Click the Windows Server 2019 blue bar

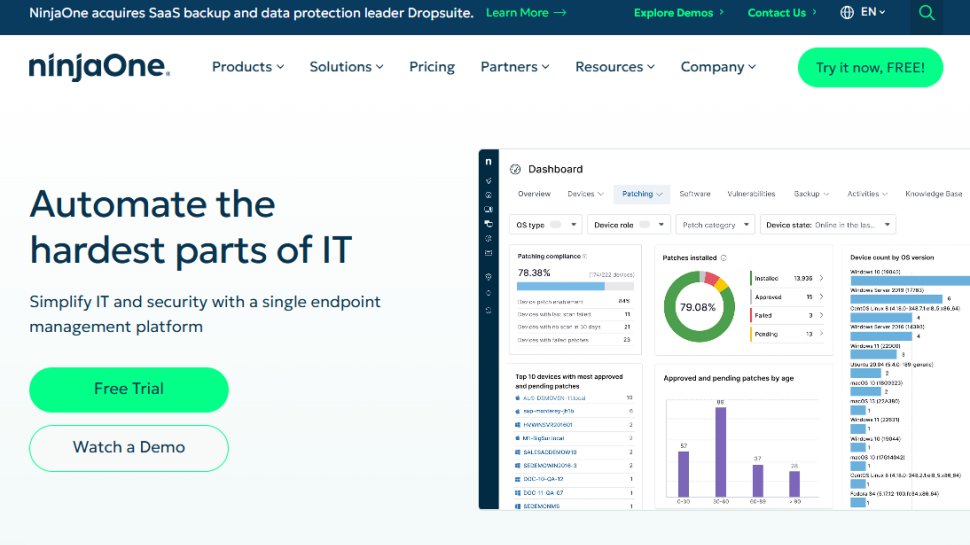(896, 299)
